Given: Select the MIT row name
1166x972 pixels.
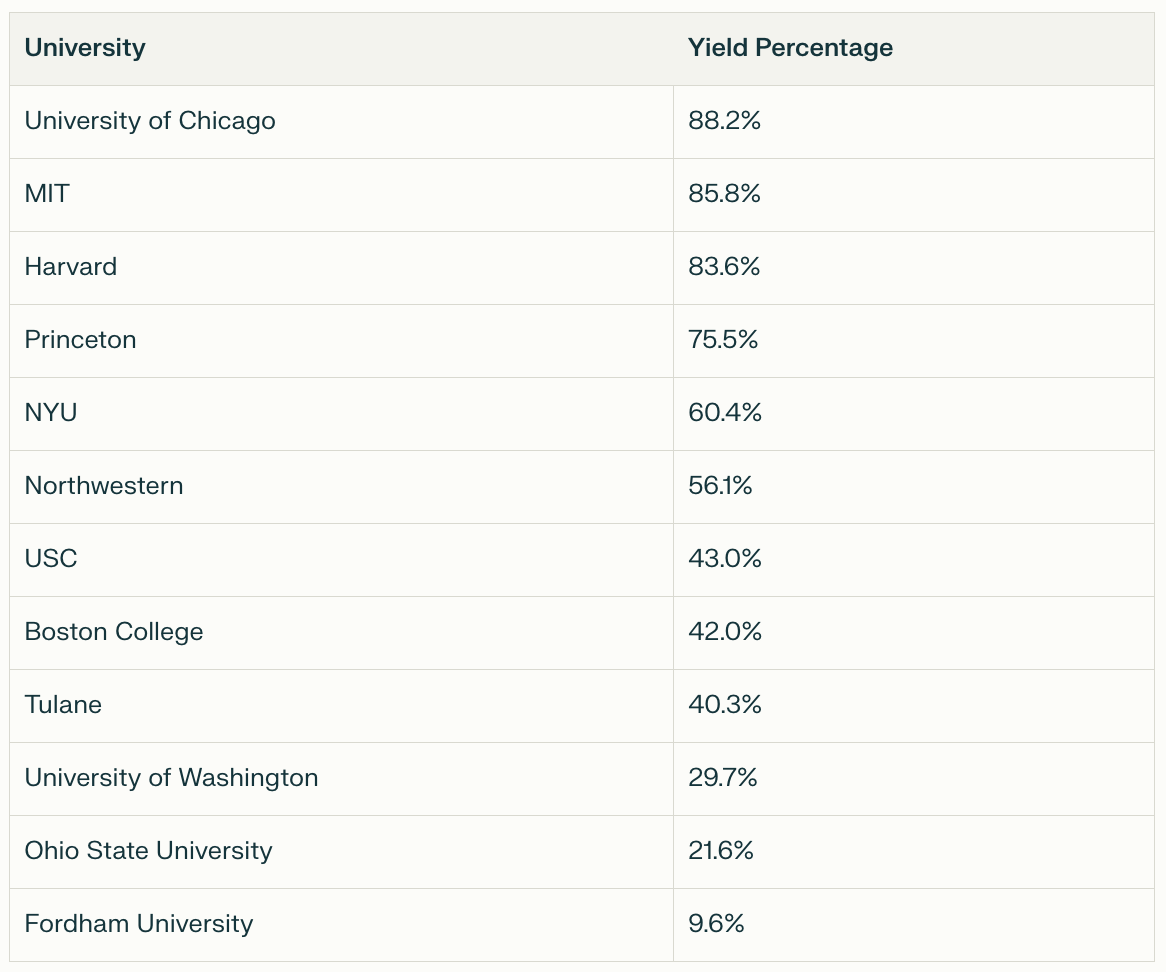Looking at the screenshot, I should pyautogui.click(x=47, y=194).
